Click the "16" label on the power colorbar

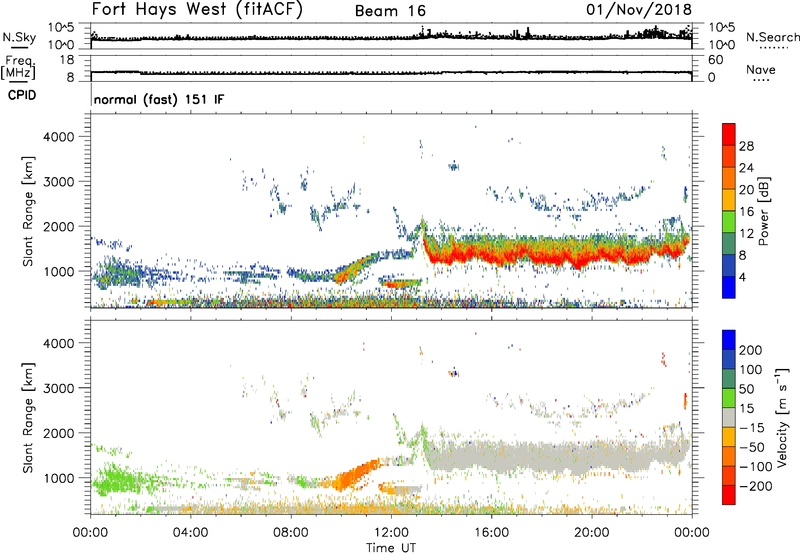tap(746, 212)
